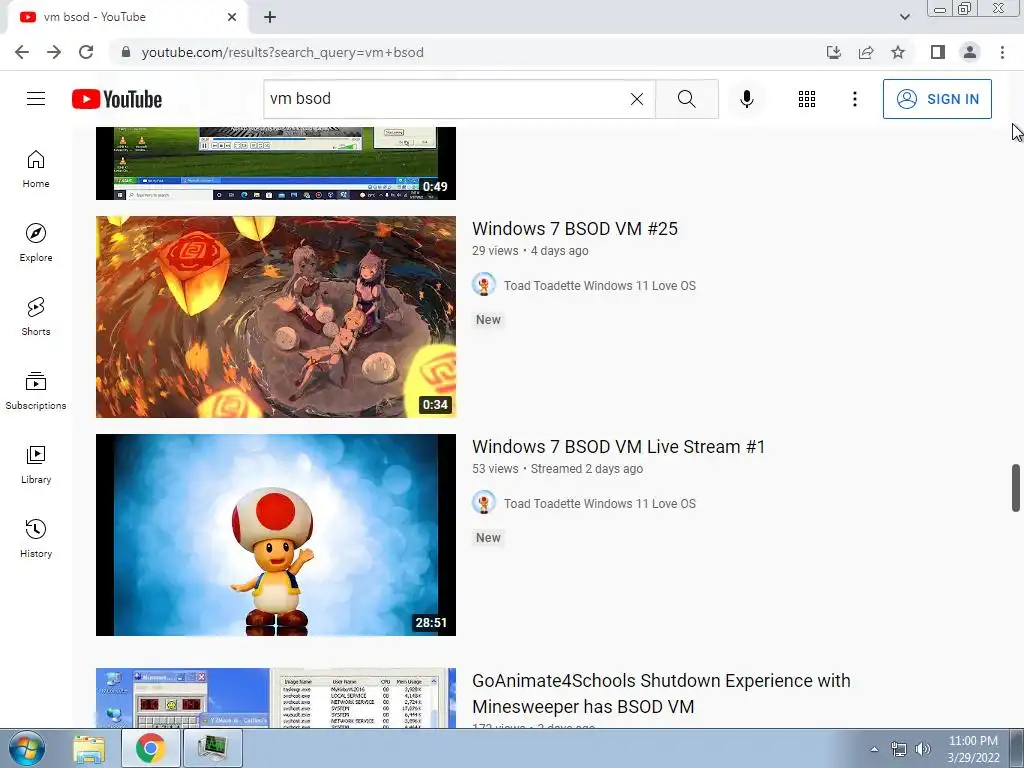Go back in browser
Screen dimensions: 1024x768
(22, 52)
